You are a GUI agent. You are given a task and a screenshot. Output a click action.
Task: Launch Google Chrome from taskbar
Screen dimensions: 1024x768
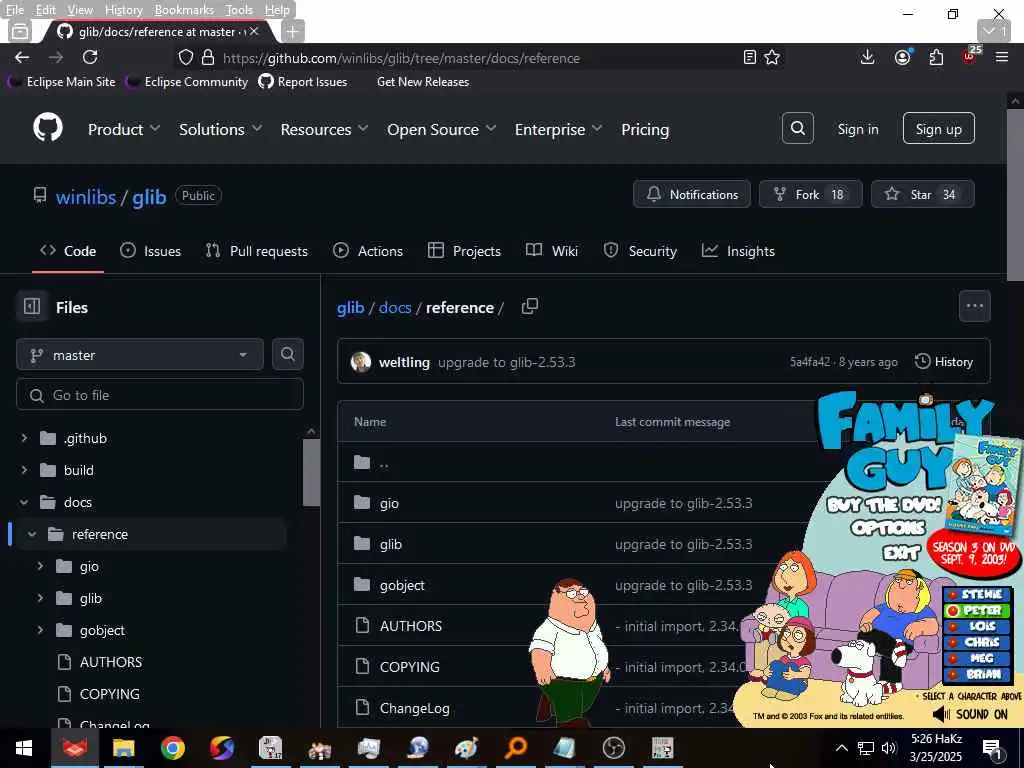[172, 748]
